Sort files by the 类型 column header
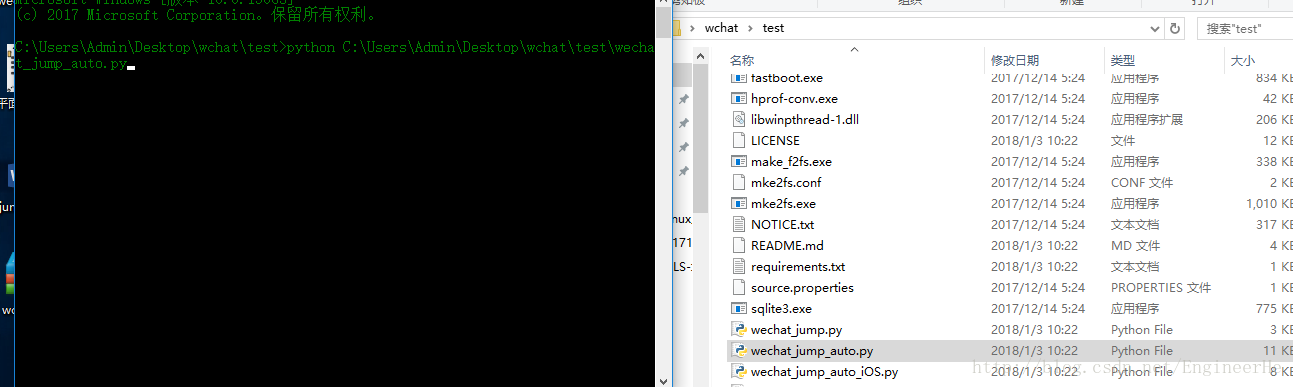 pos(1123,60)
